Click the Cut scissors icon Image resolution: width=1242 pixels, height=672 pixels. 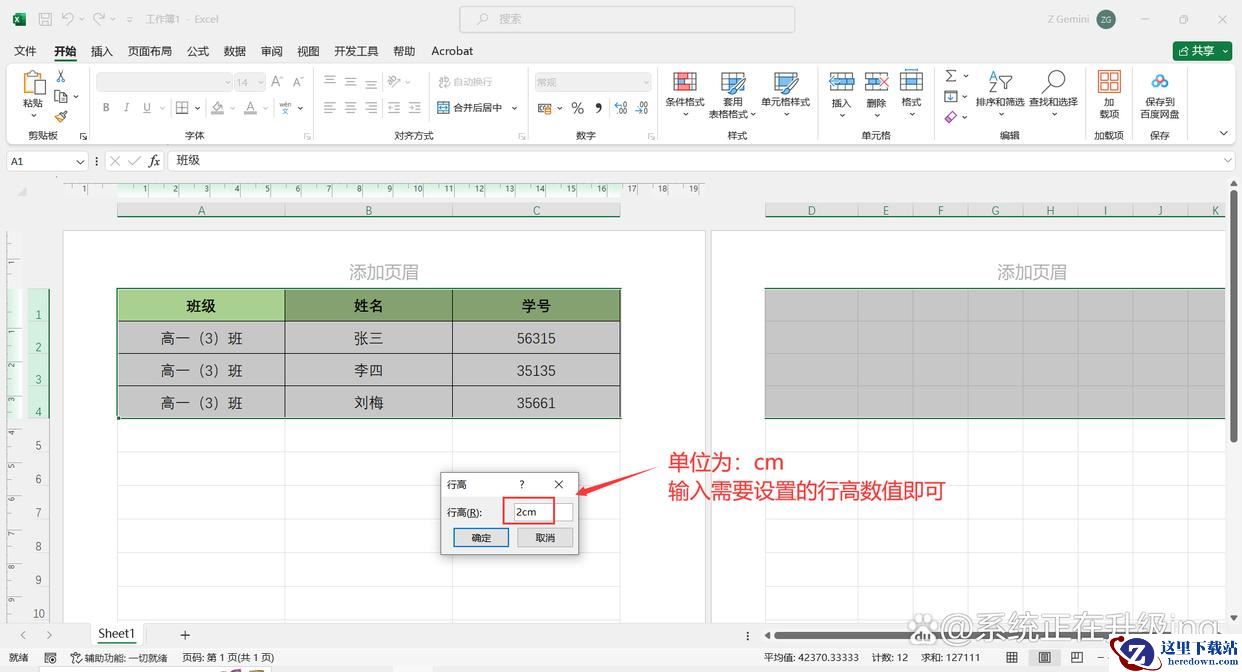pos(61,77)
